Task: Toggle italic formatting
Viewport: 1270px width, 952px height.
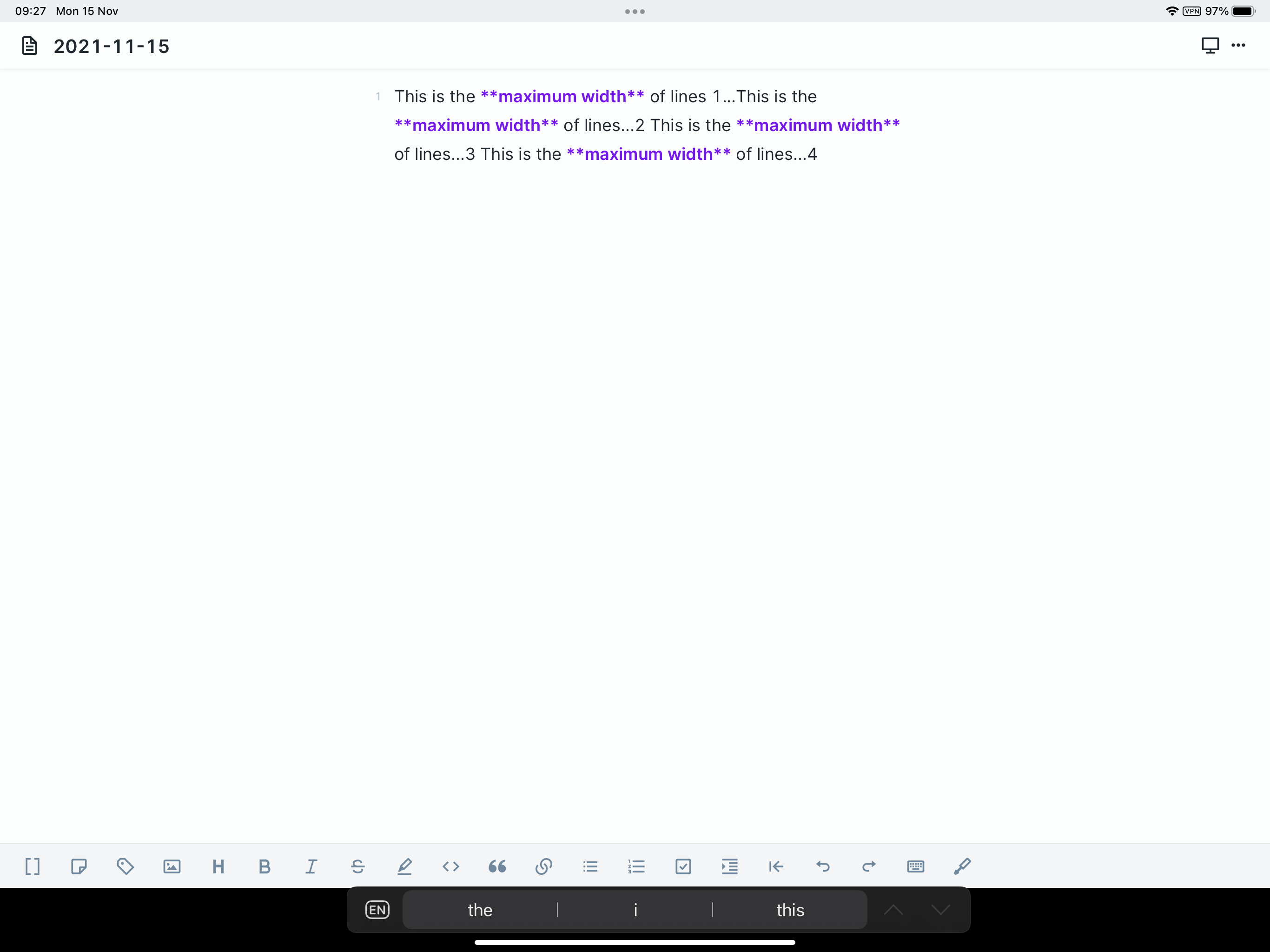Action: pos(311,866)
